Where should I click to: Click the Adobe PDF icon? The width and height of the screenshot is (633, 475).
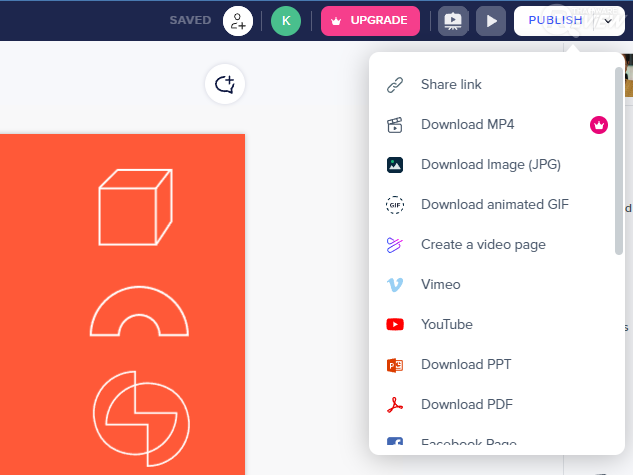(395, 405)
